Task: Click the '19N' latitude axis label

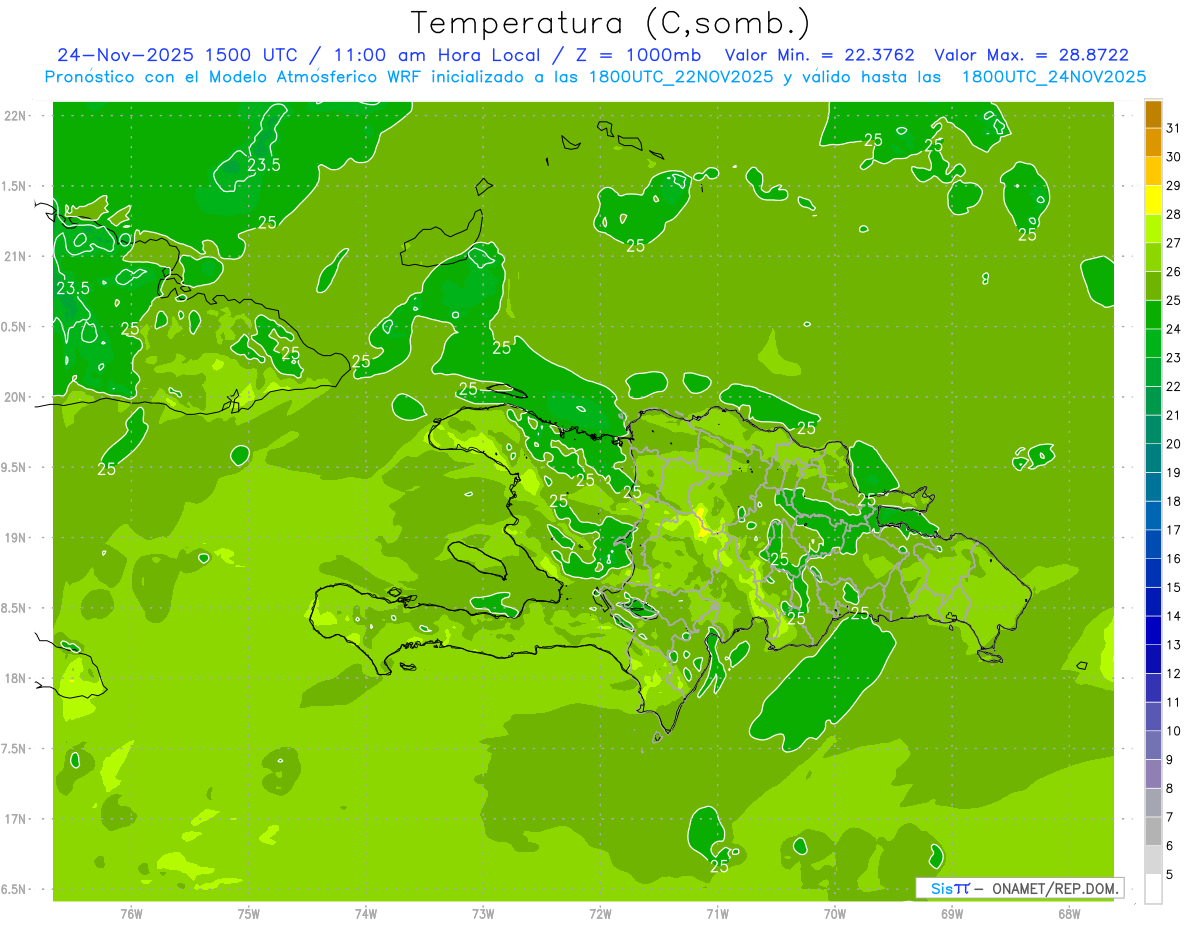Action: pyautogui.click(x=14, y=537)
